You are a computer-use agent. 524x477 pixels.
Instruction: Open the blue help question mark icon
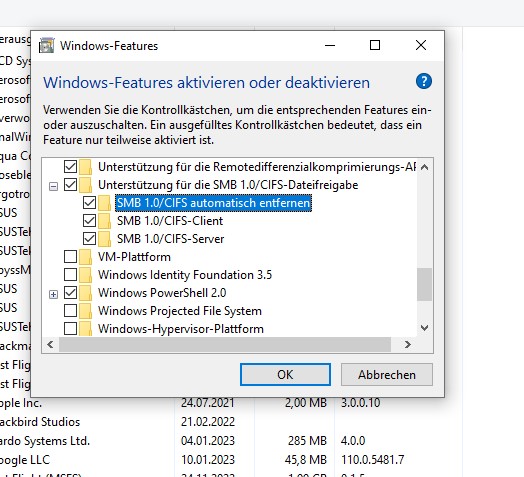424,81
